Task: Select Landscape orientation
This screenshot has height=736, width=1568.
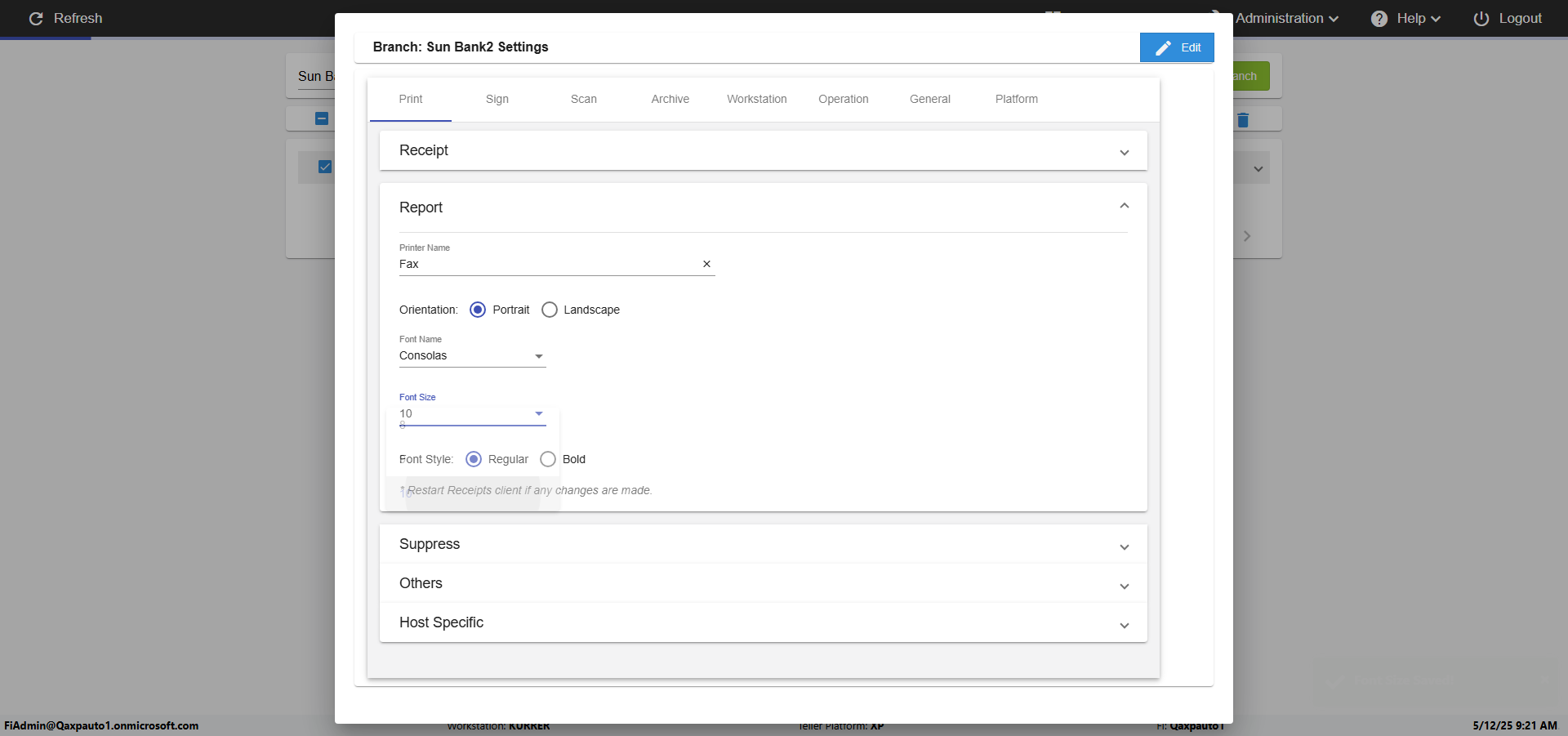Action: pos(550,310)
